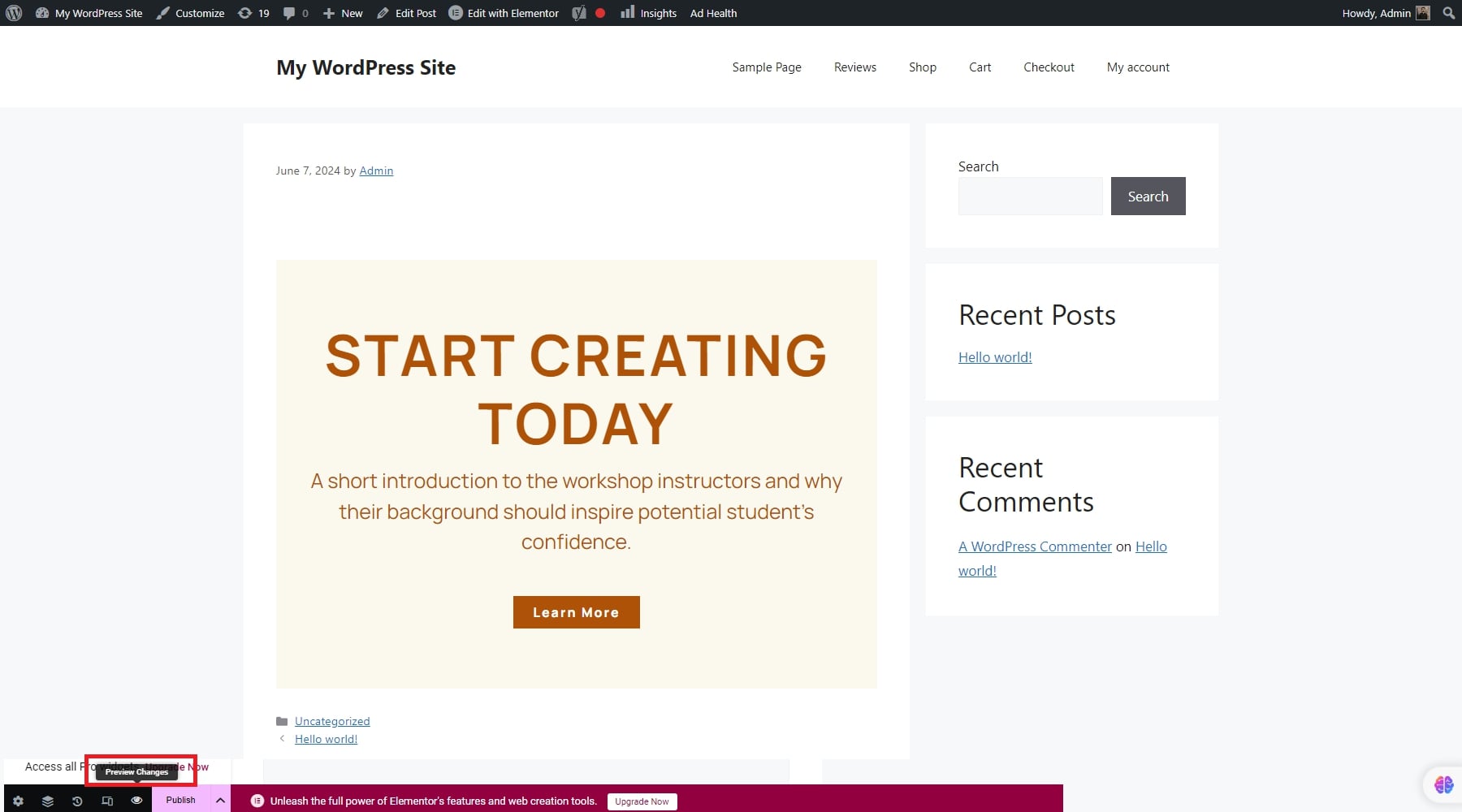
Task: Open the New content menu
Action: coord(343,13)
